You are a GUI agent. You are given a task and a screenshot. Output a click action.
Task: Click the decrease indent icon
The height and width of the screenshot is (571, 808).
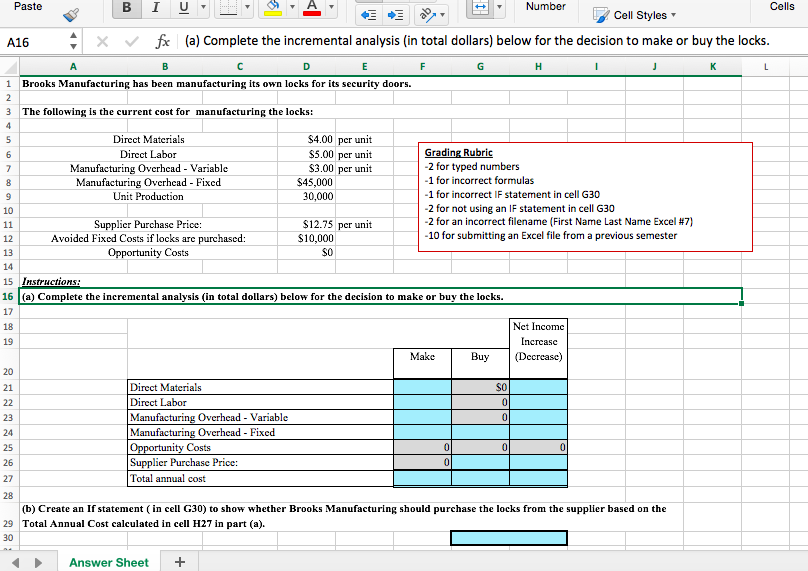(x=368, y=15)
